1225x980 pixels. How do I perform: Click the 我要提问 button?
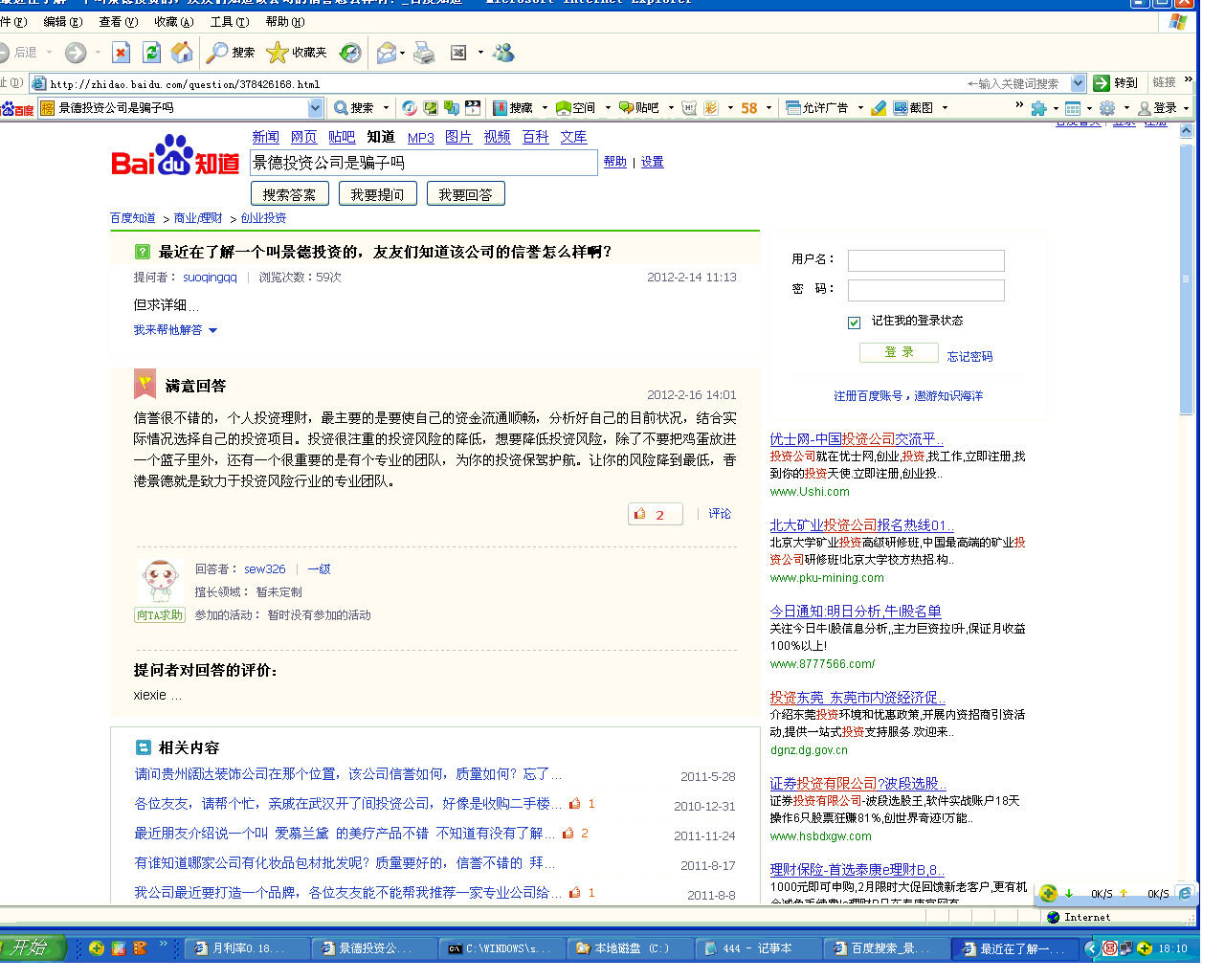(377, 194)
